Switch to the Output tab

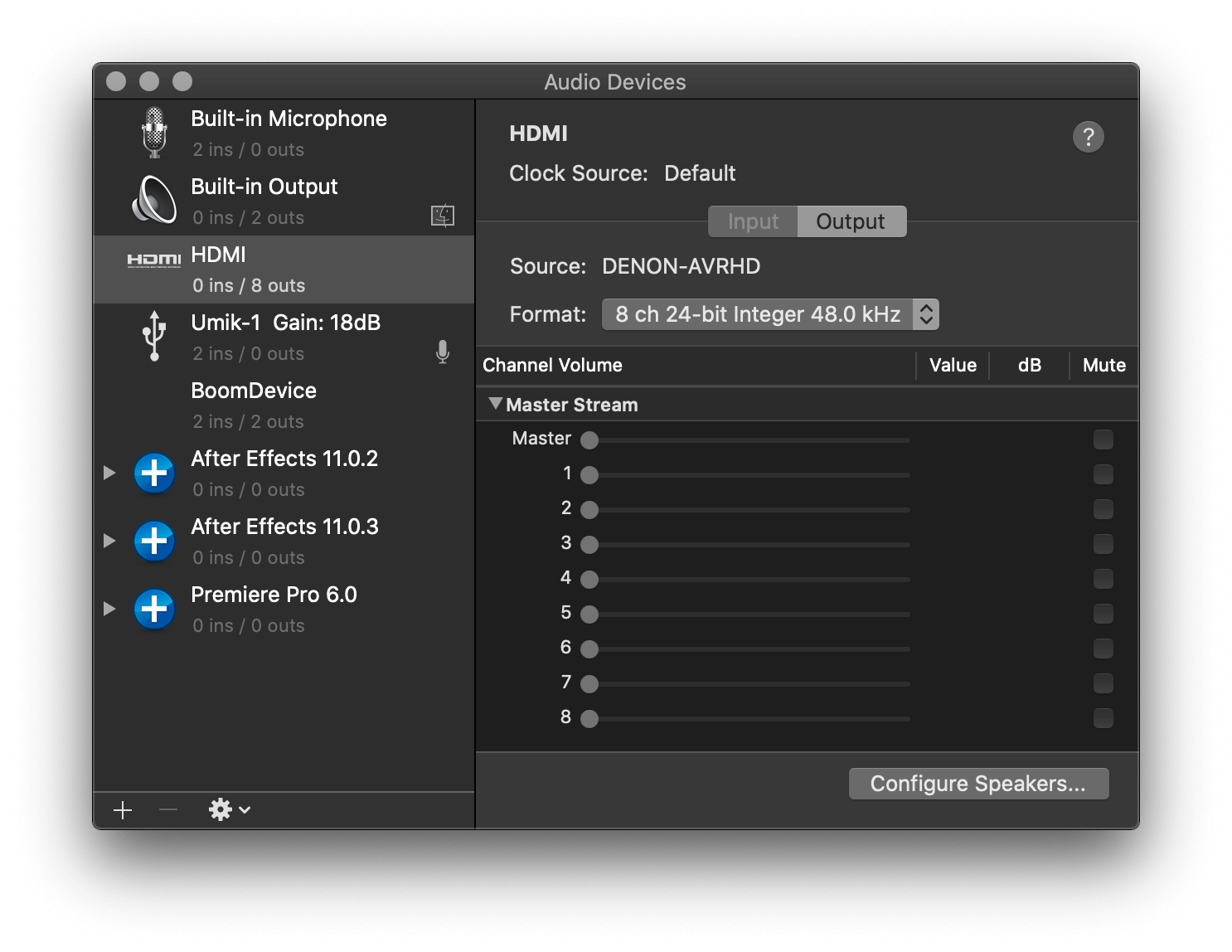pos(851,221)
